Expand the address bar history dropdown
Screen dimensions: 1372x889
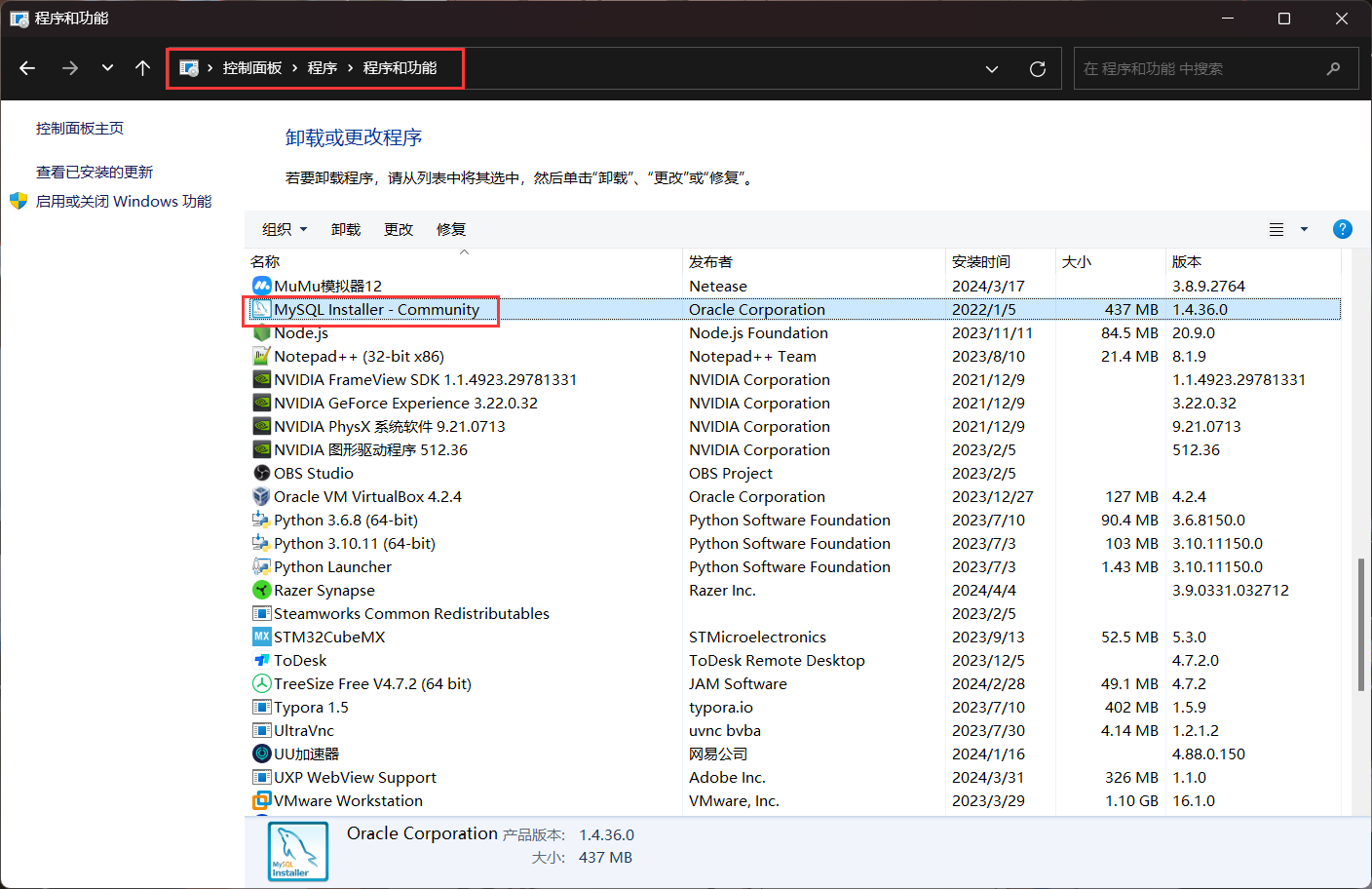pos(992,69)
